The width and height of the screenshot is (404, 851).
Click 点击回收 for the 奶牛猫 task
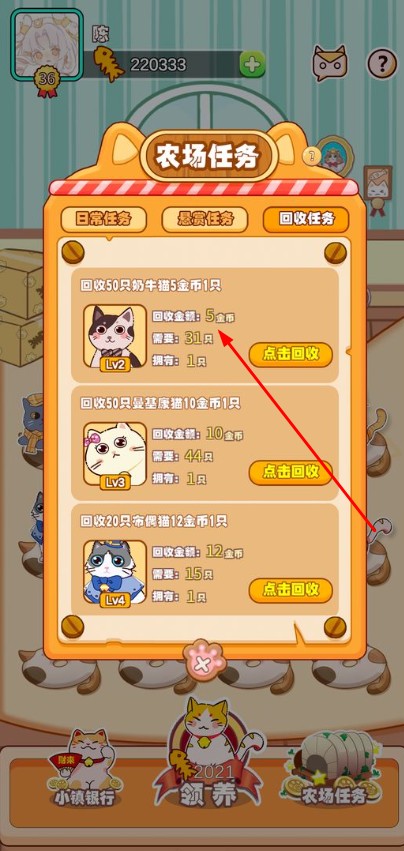(x=291, y=354)
